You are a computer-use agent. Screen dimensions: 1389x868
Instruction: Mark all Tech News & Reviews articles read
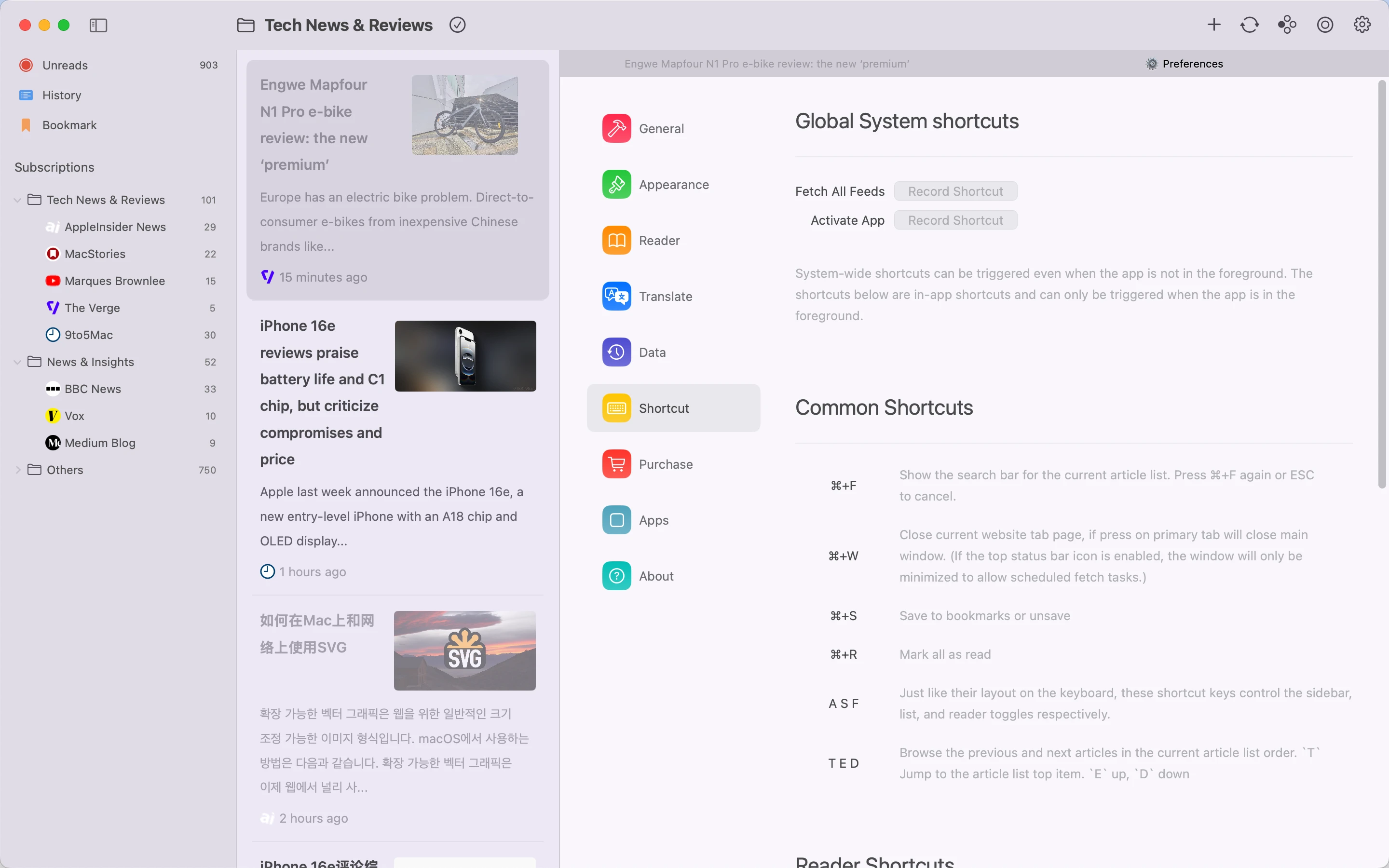[x=456, y=25]
